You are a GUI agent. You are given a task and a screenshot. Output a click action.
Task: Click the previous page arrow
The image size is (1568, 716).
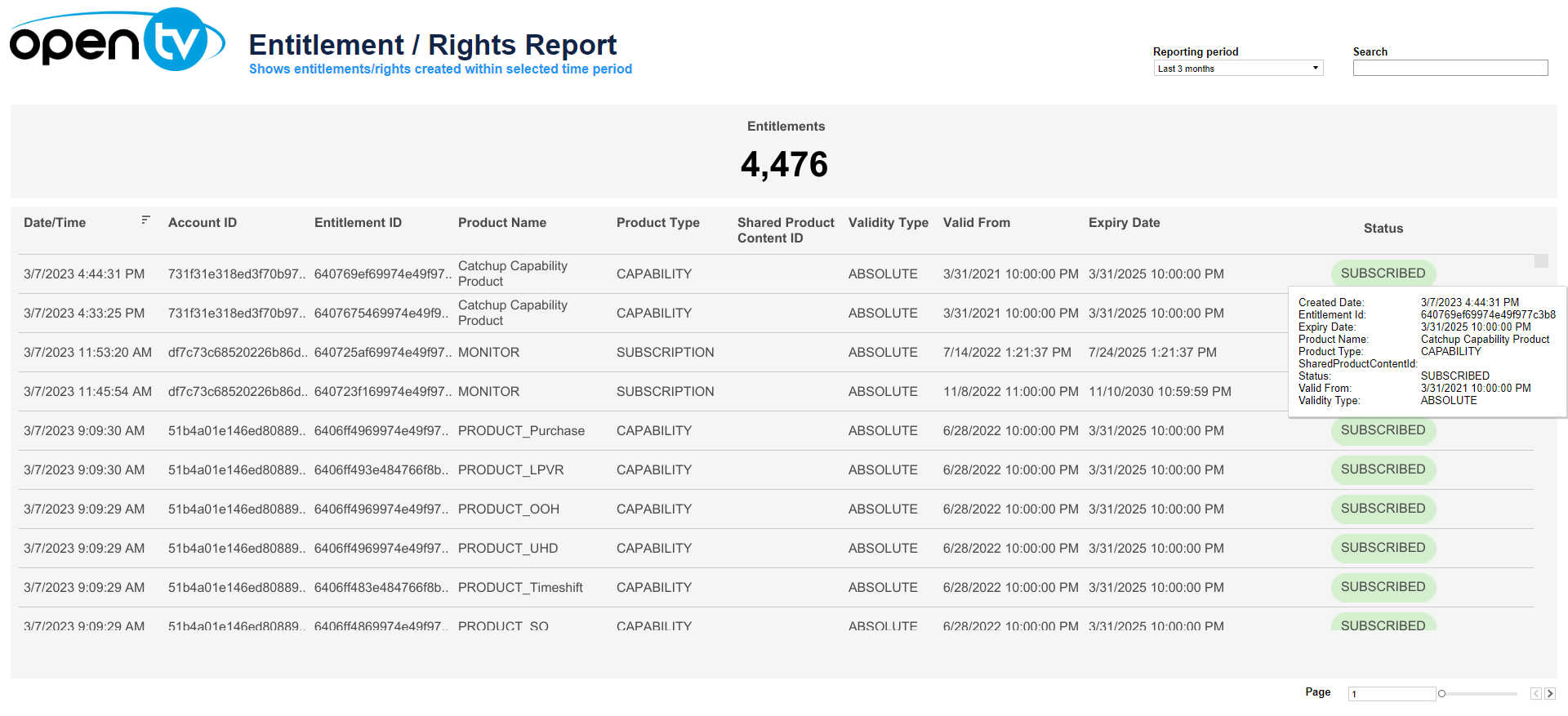(x=1535, y=694)
